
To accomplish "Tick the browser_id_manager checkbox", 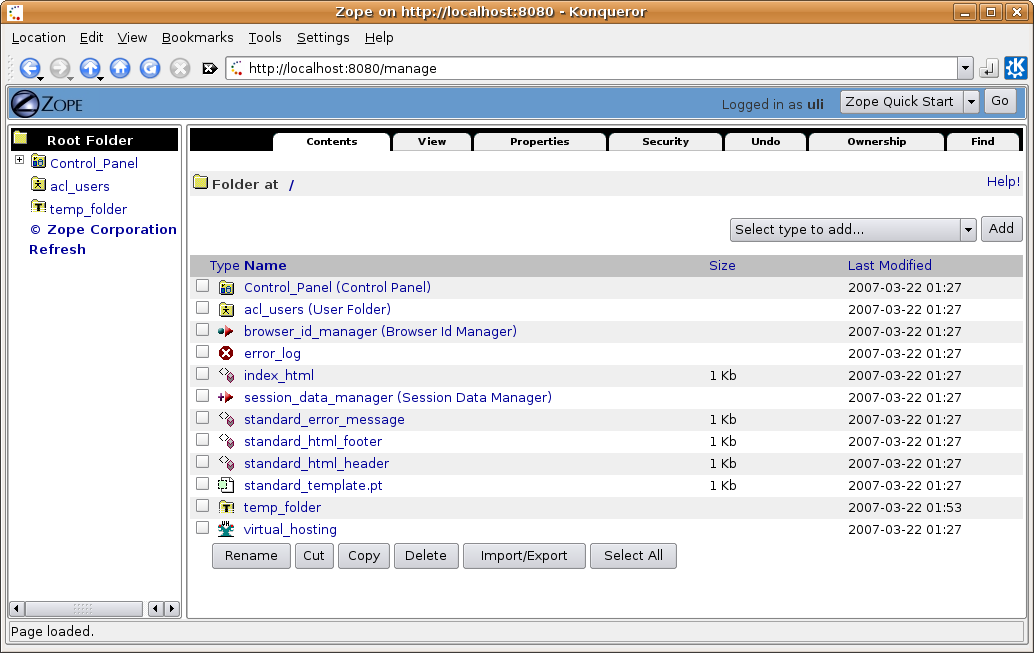I will 202,330.
